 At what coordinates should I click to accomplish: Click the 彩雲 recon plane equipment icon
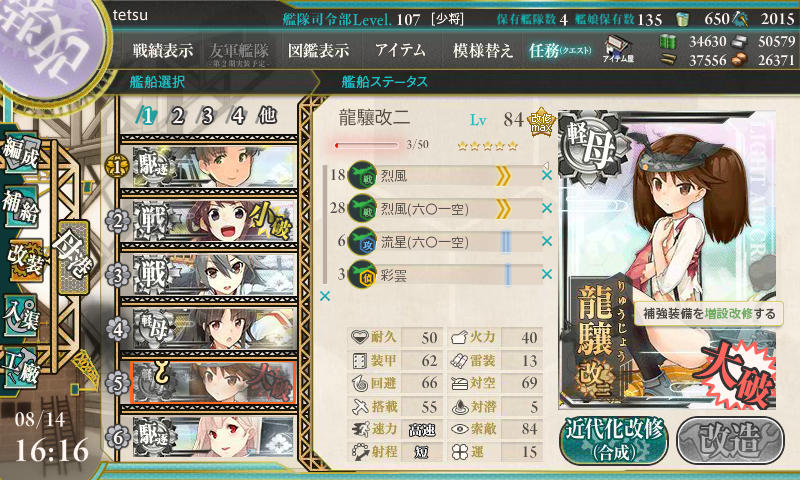[362, 275]
